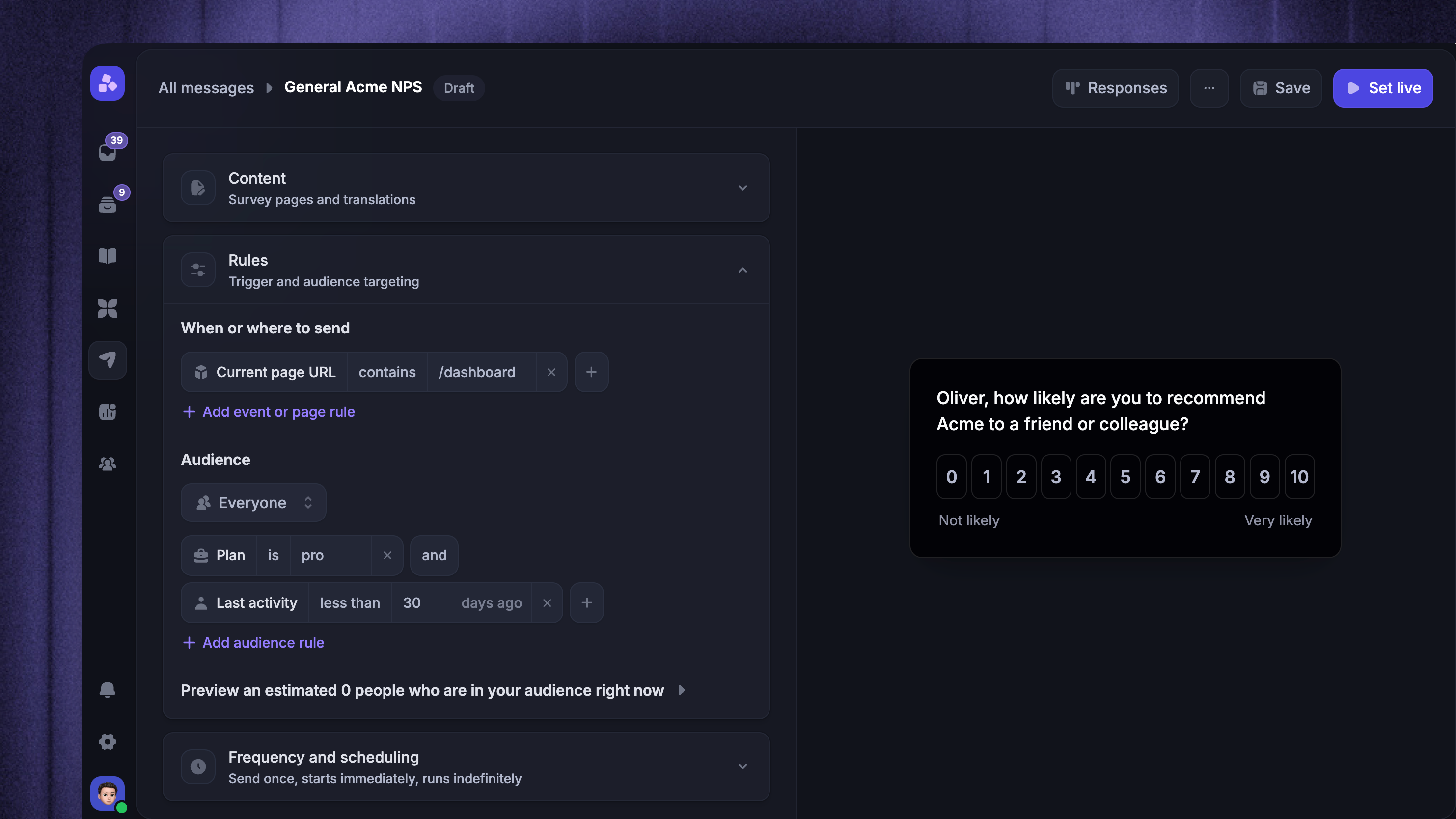Select NPS score 8

[1230, 477]
